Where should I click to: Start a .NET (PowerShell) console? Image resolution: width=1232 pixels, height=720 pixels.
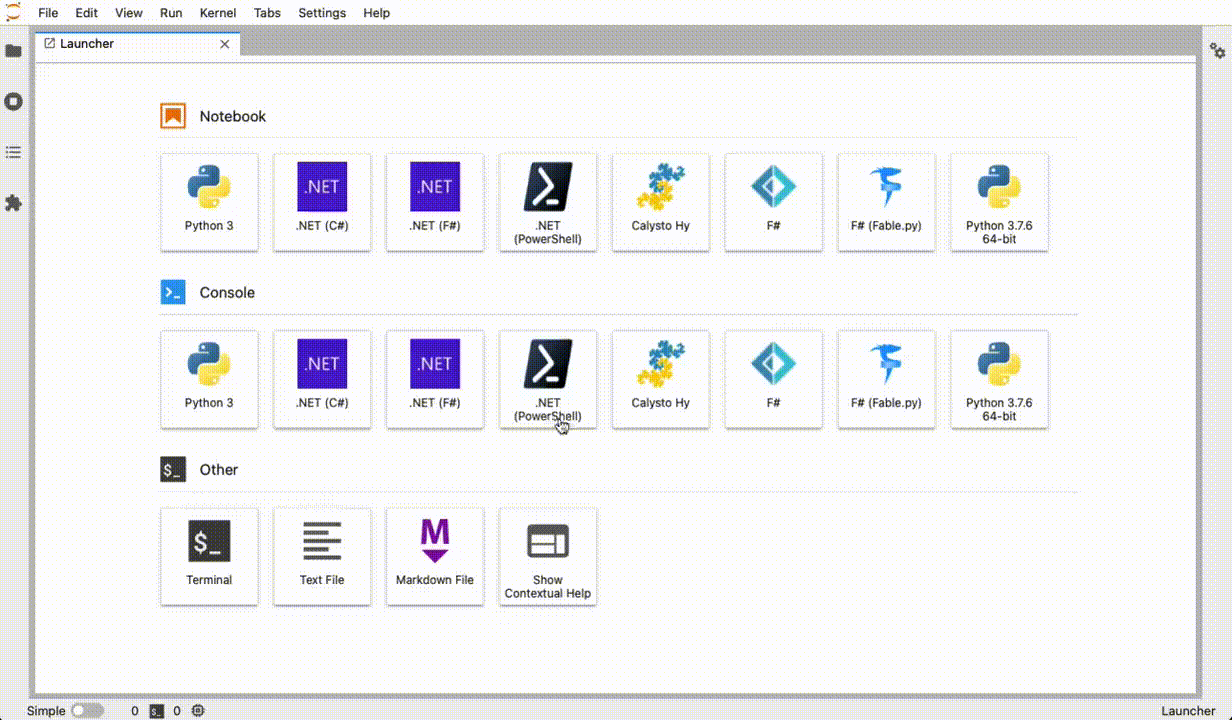pyautogui.click(x=548, y=379)
